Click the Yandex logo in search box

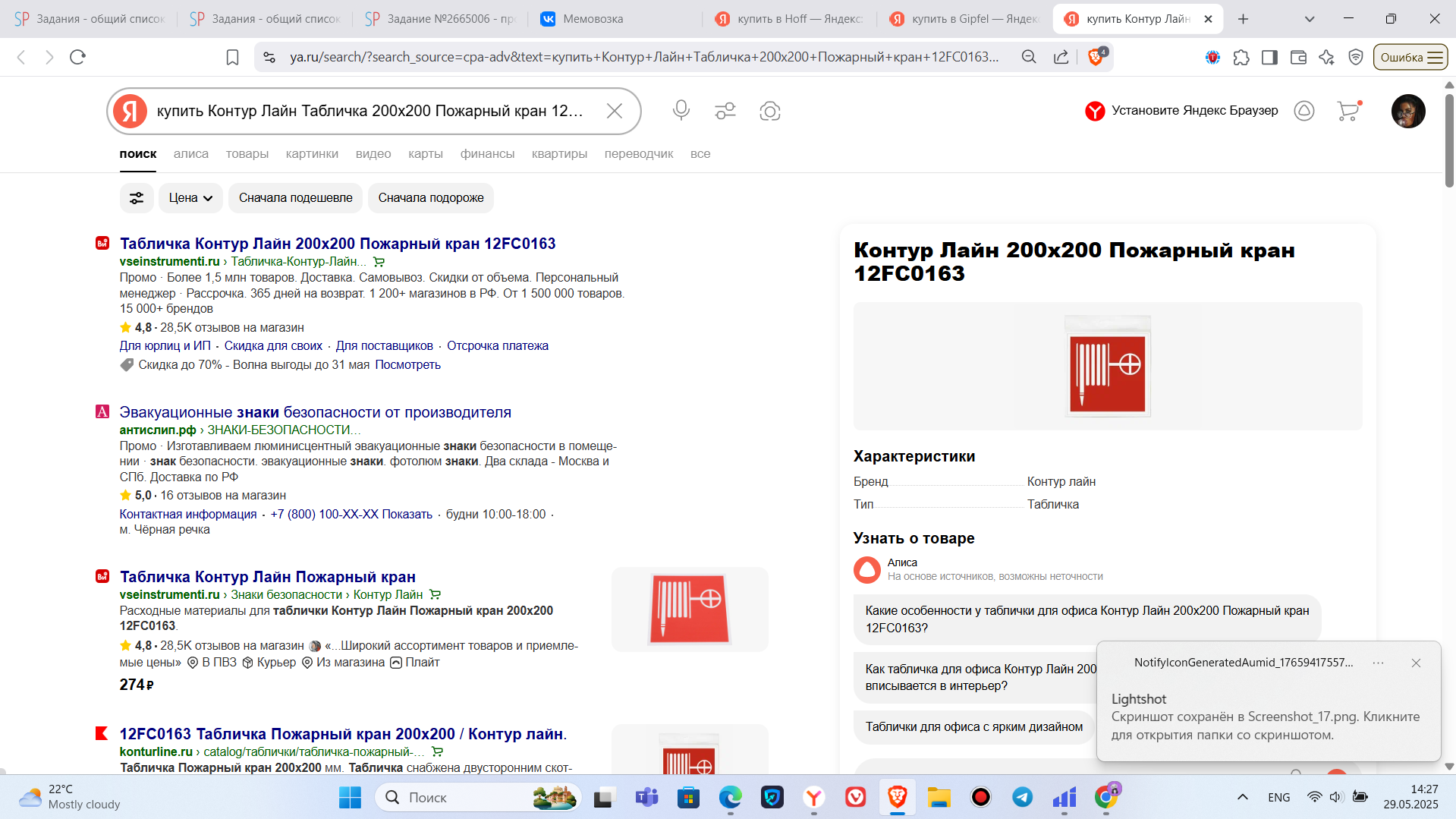point(131,111)
